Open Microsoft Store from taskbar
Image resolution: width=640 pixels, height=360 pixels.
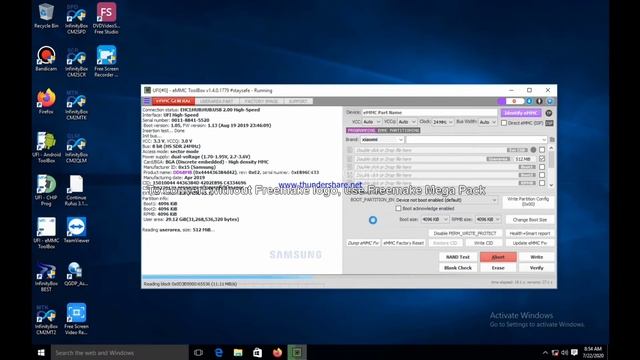[x=258, y=352]
